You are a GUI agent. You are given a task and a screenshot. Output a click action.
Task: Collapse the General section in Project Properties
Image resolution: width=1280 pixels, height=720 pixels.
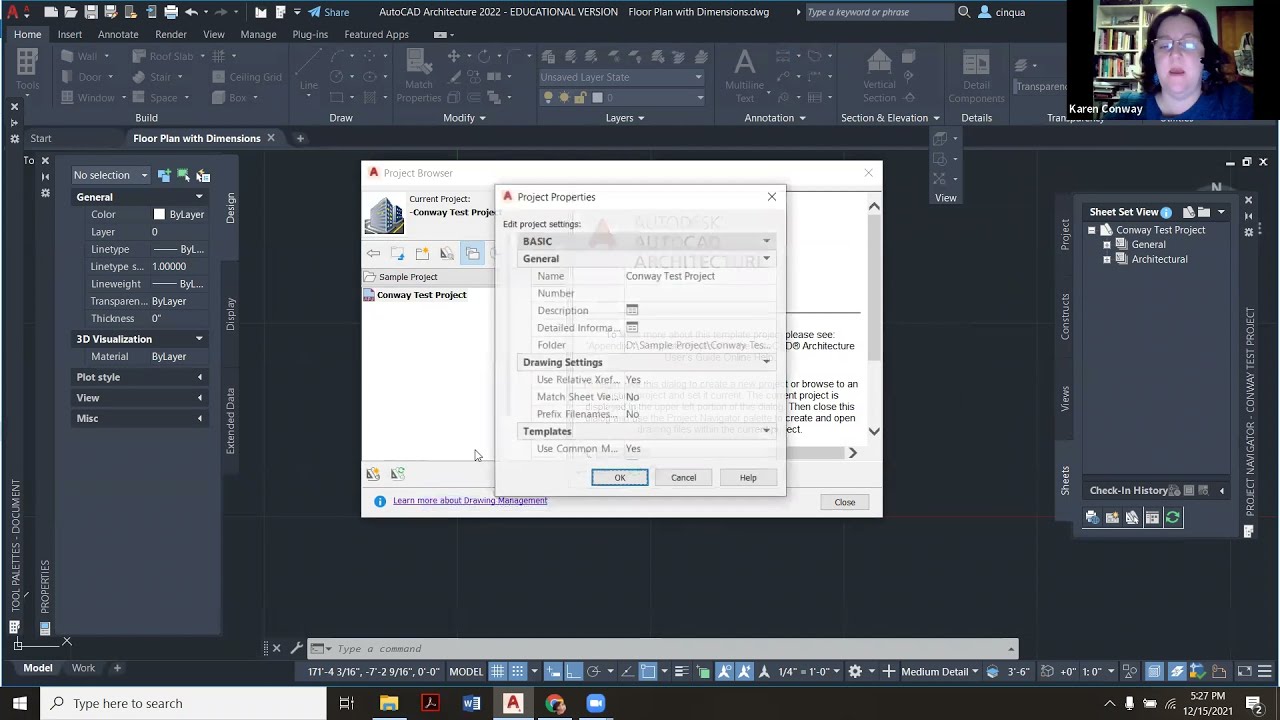767,259
